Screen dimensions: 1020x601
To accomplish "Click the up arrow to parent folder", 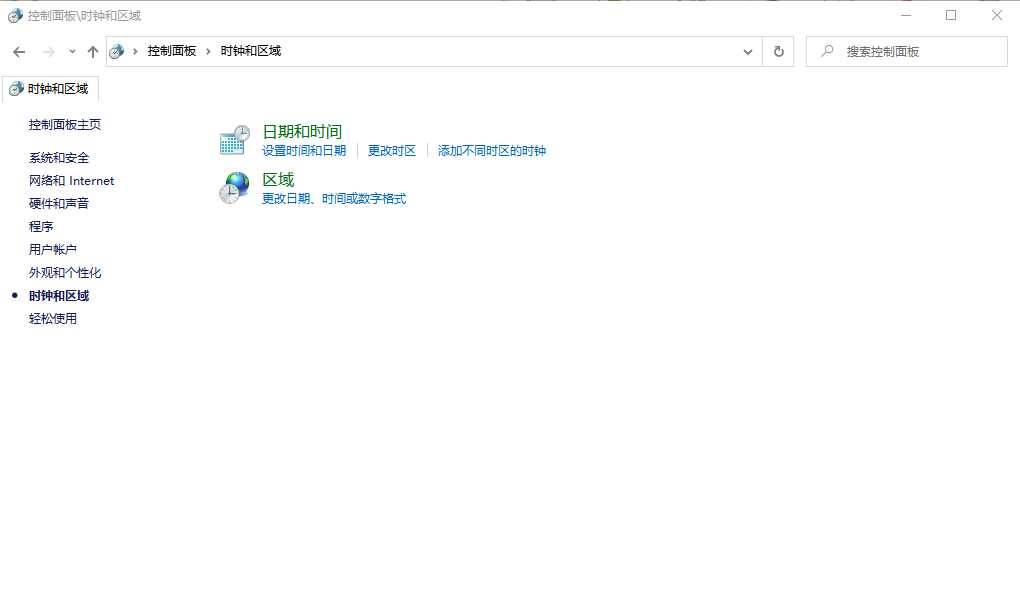I will [92, 51].
